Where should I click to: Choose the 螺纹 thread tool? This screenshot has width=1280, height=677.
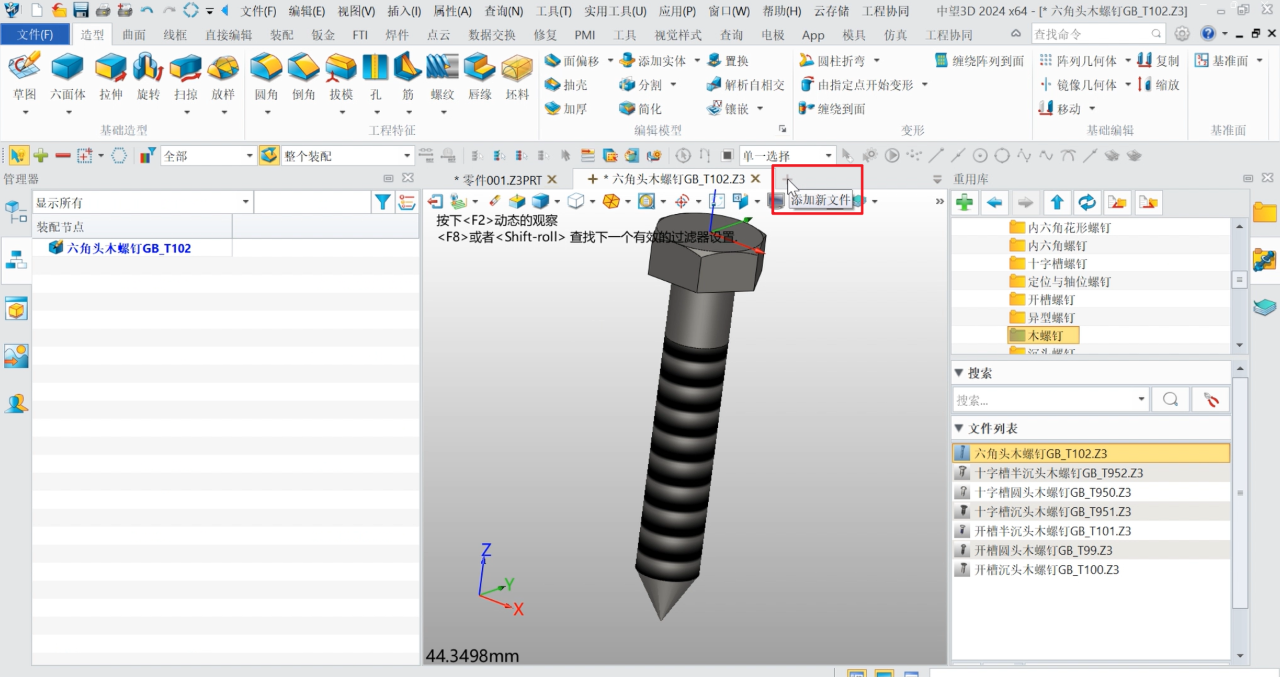coord(442,77)
